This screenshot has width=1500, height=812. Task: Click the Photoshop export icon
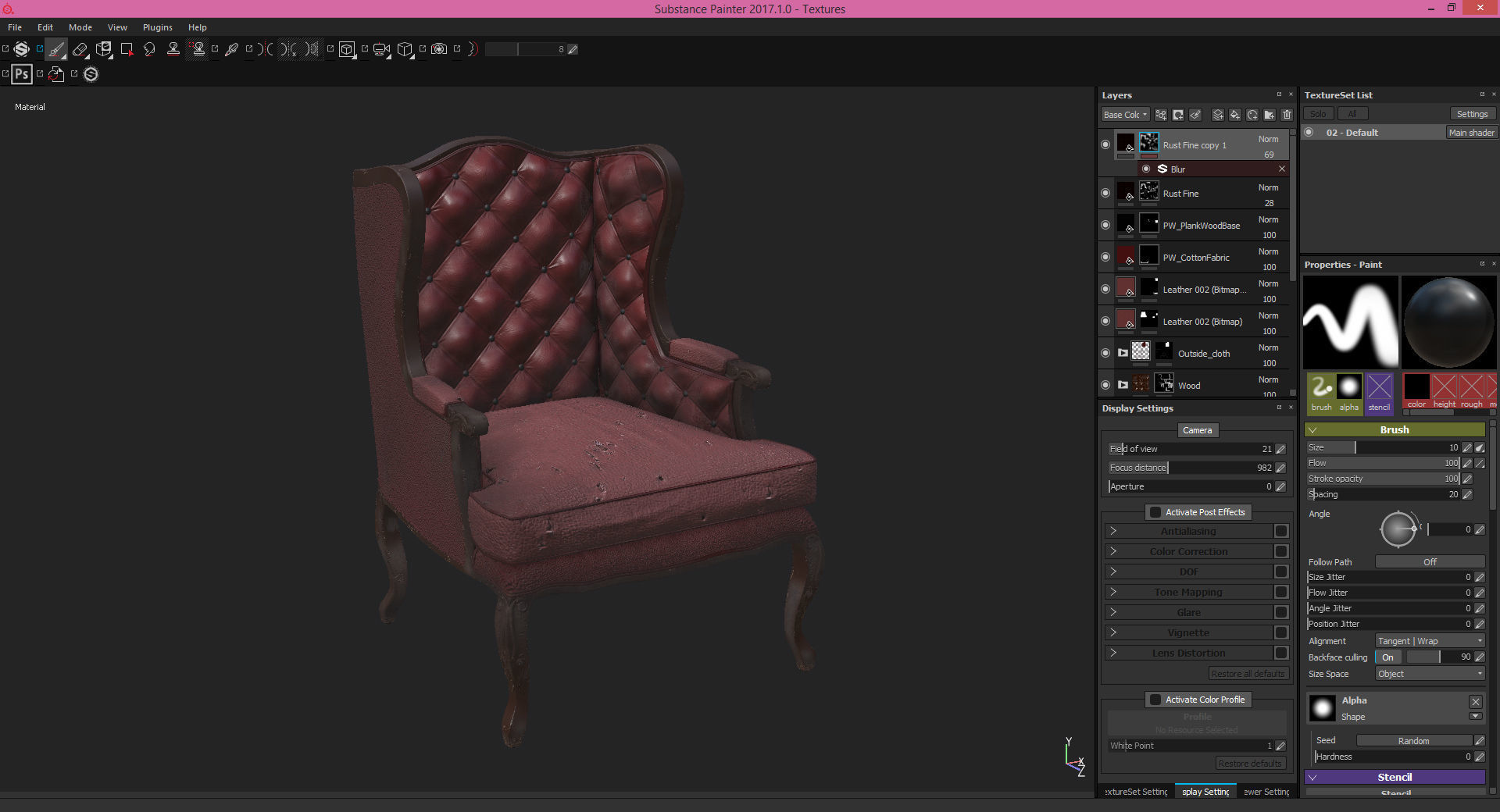22,74
